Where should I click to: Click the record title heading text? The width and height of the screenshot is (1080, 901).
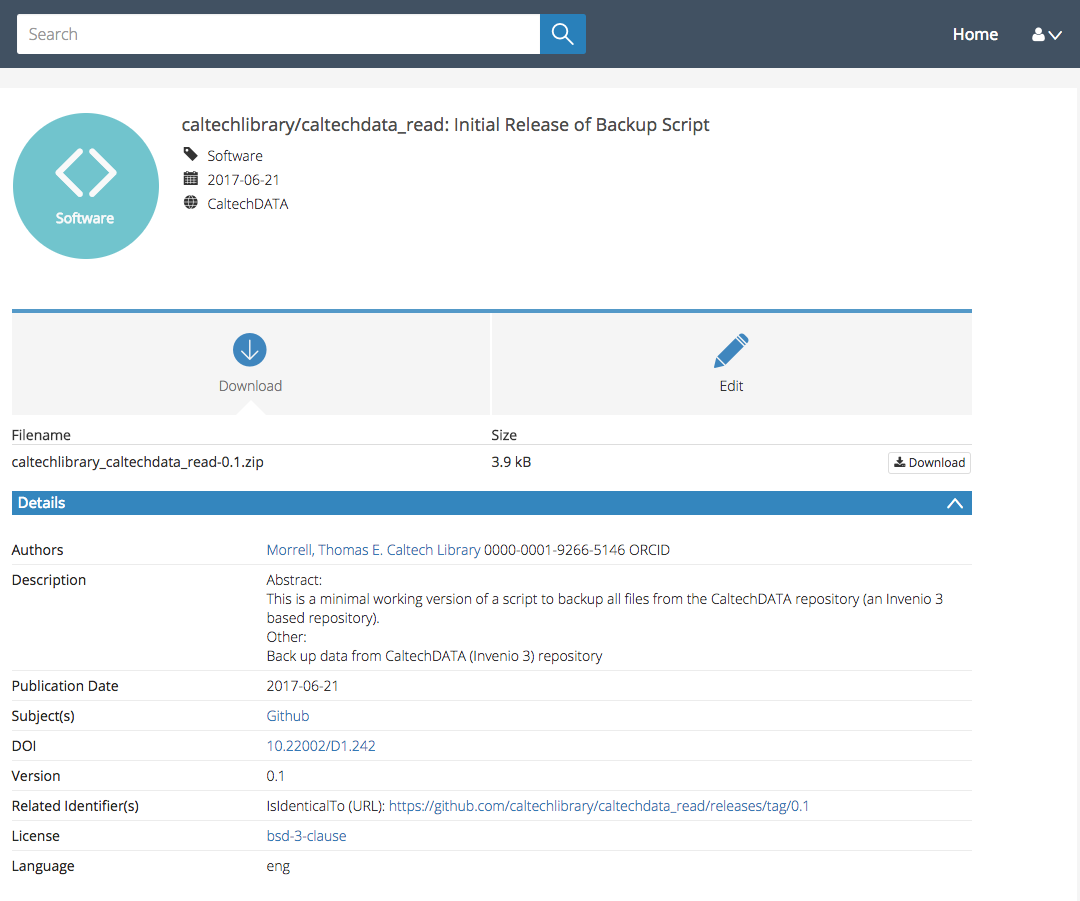point(446,125)
